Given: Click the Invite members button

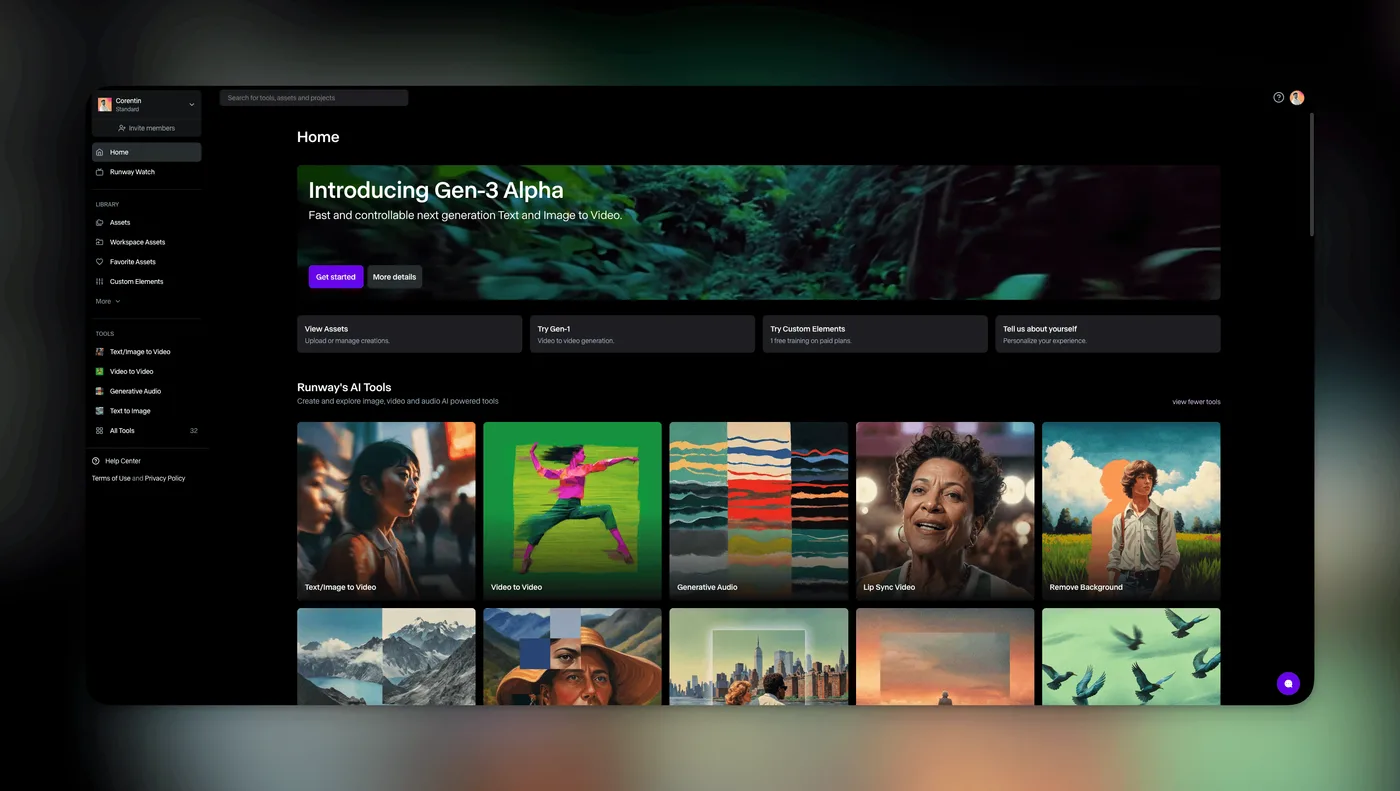Looking at the screenshot, I should [146, 128].
